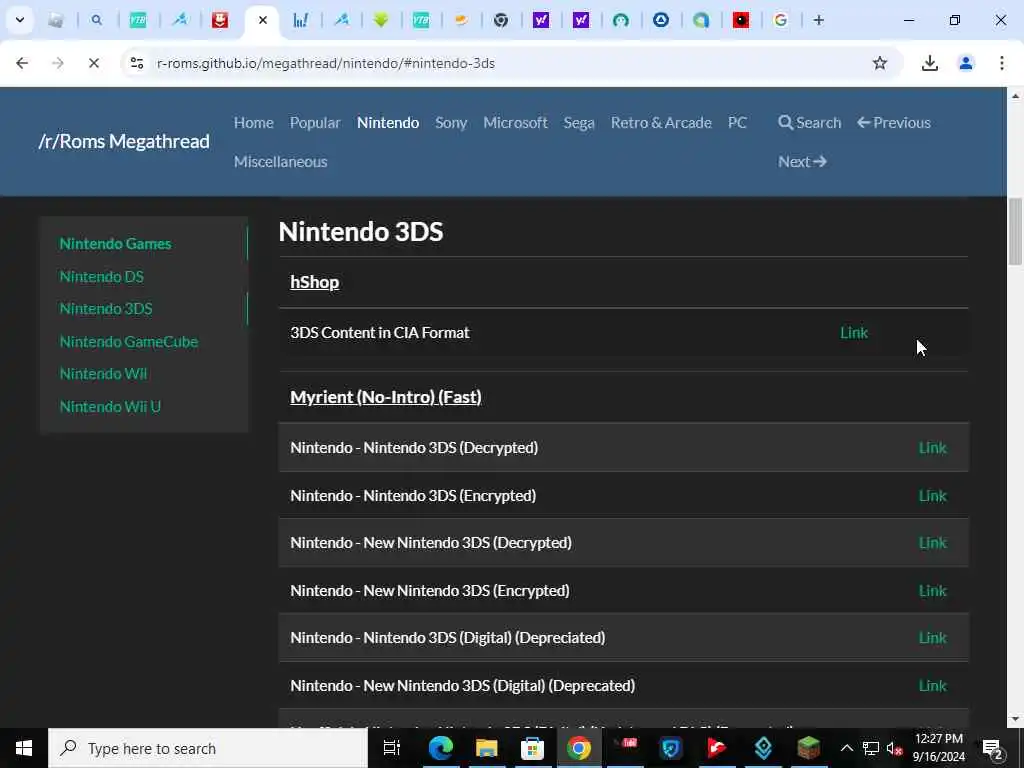Open the Myrient (No-Intro) (Fast) heading link
This screenshot has height=768, width=1024.
(386, 397)
